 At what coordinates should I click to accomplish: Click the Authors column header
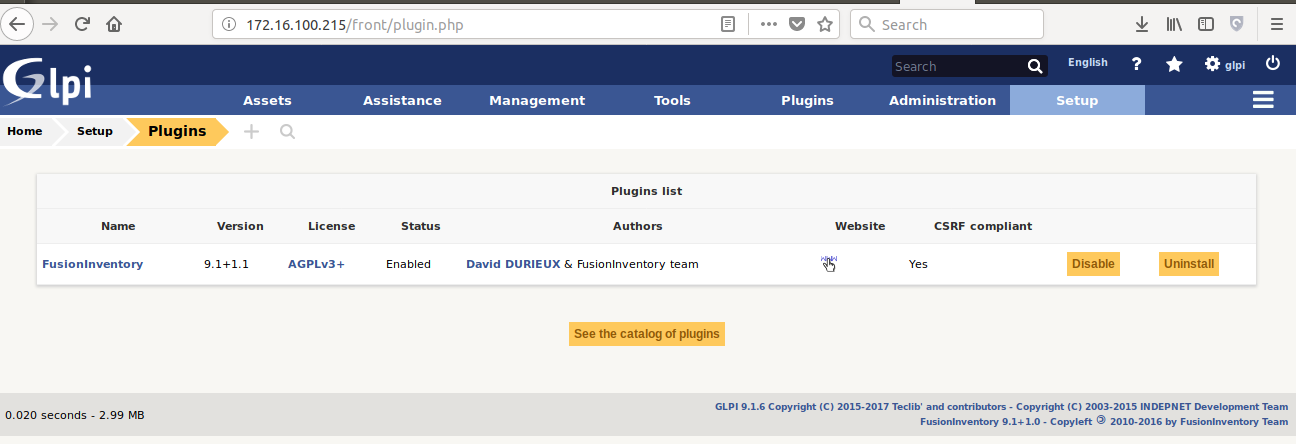pyautogui.click(x=638, y=226)
